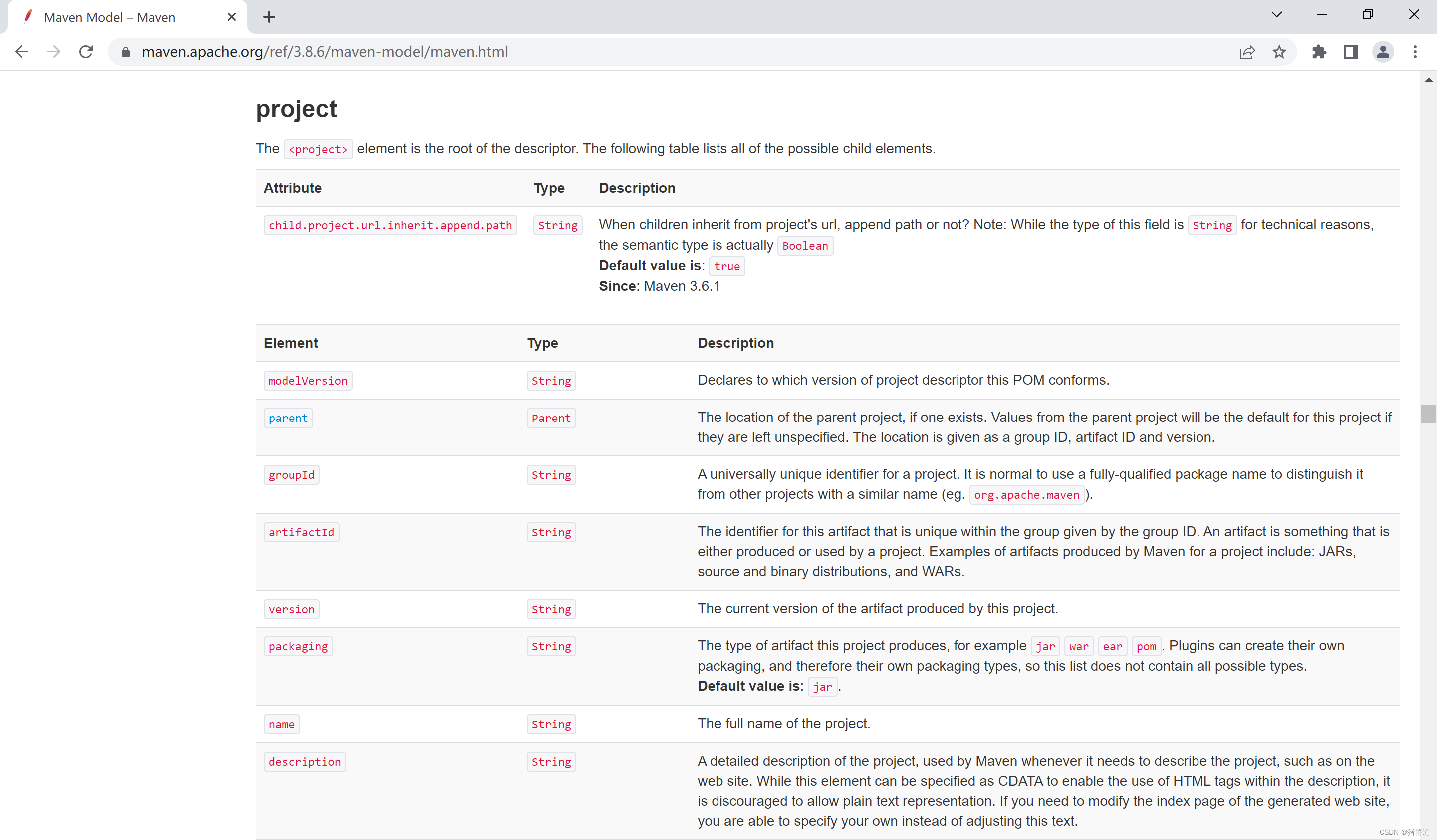Image resolution: width=1437 pixels, height=840 pixels.
Task: Click child.project.url.inherit.append.path attribute
Action: [390, 225]
